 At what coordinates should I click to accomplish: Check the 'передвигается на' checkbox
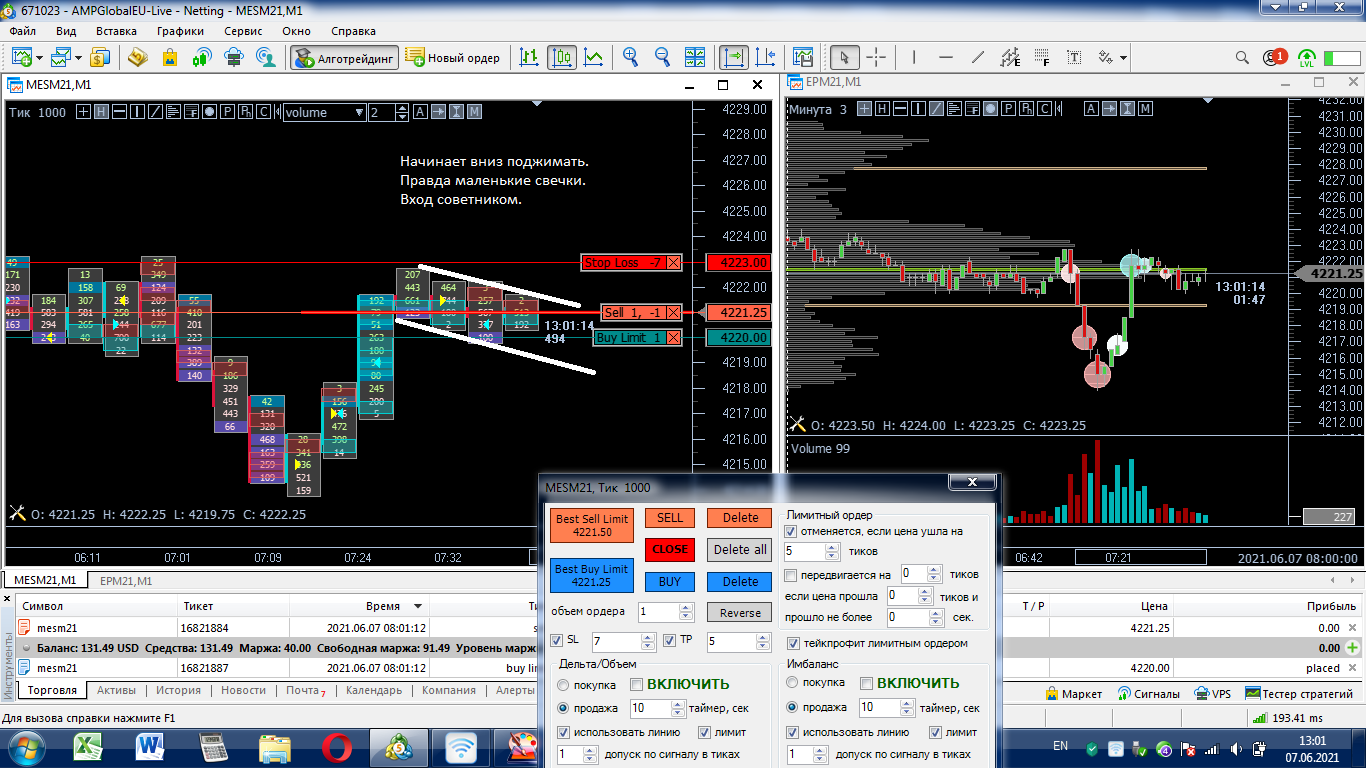tap(792, 575)
